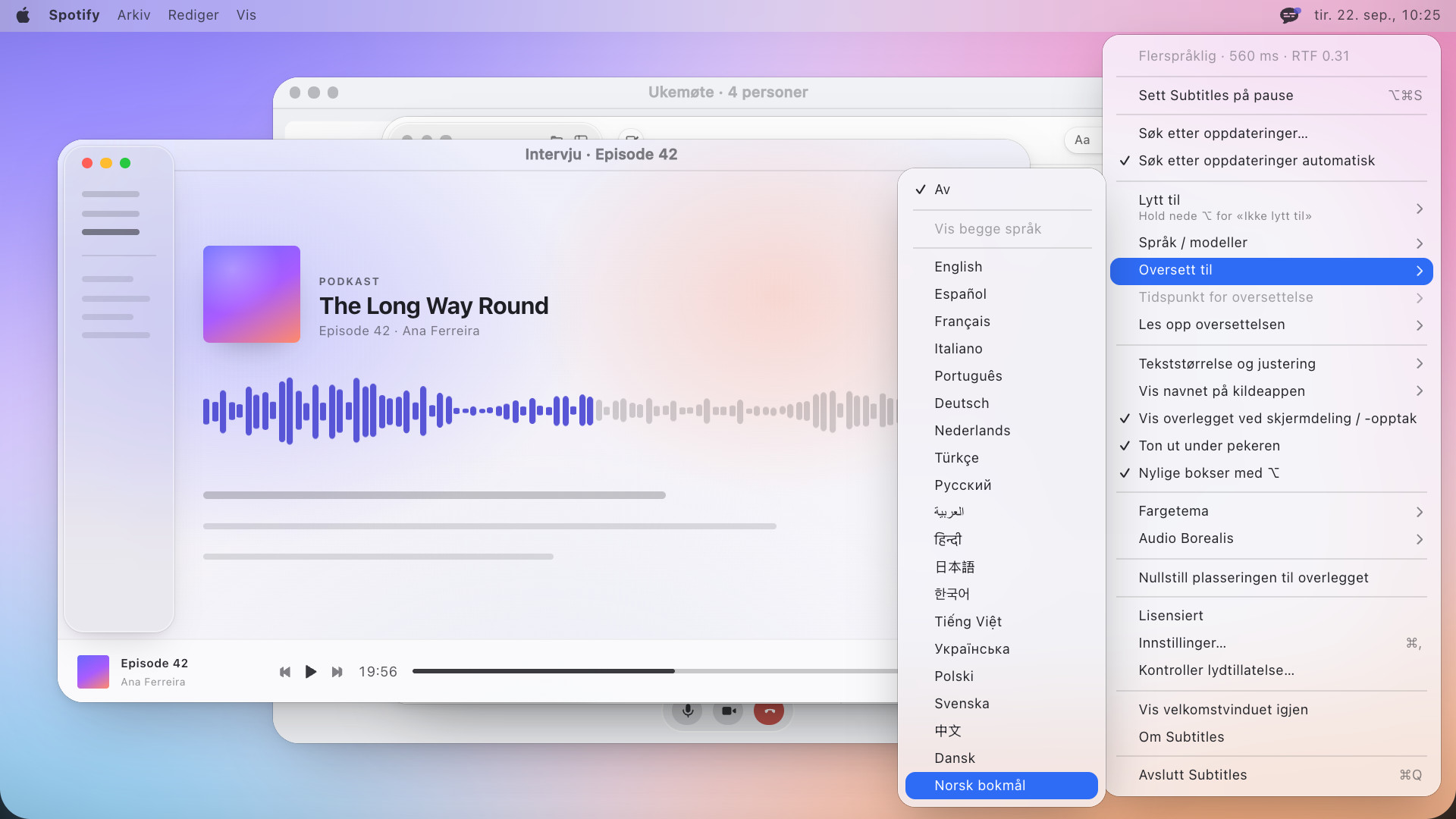The width and height of the screenshot is (1456, 819).
Task: Click Søk etter oppdateringer…
Action: [x=1271, y=133]
